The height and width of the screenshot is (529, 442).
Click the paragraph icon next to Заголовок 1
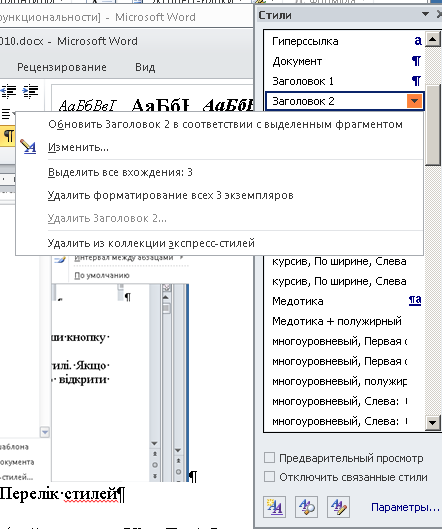(416, 81)
